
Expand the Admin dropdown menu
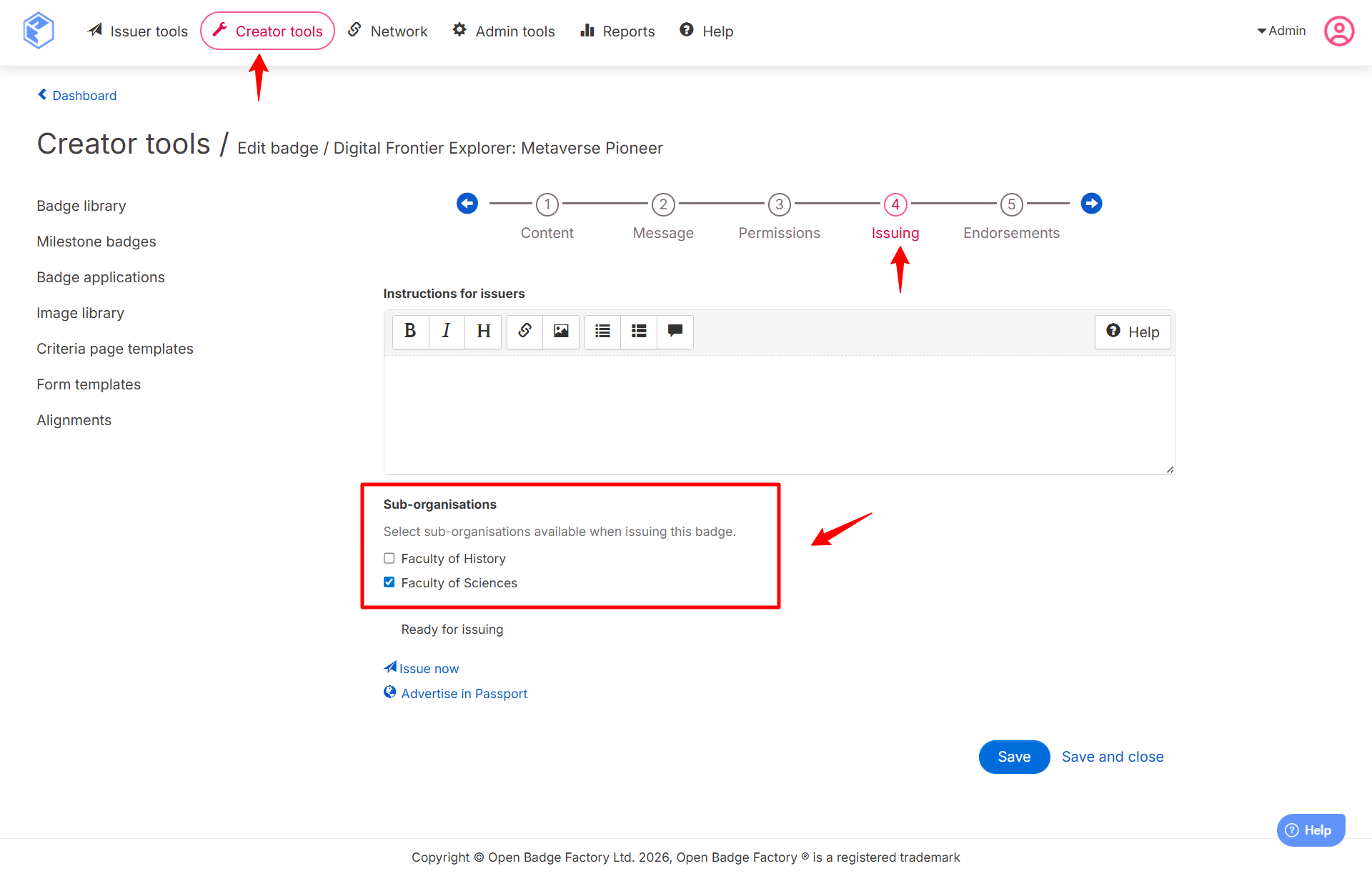coord(1281,31)
